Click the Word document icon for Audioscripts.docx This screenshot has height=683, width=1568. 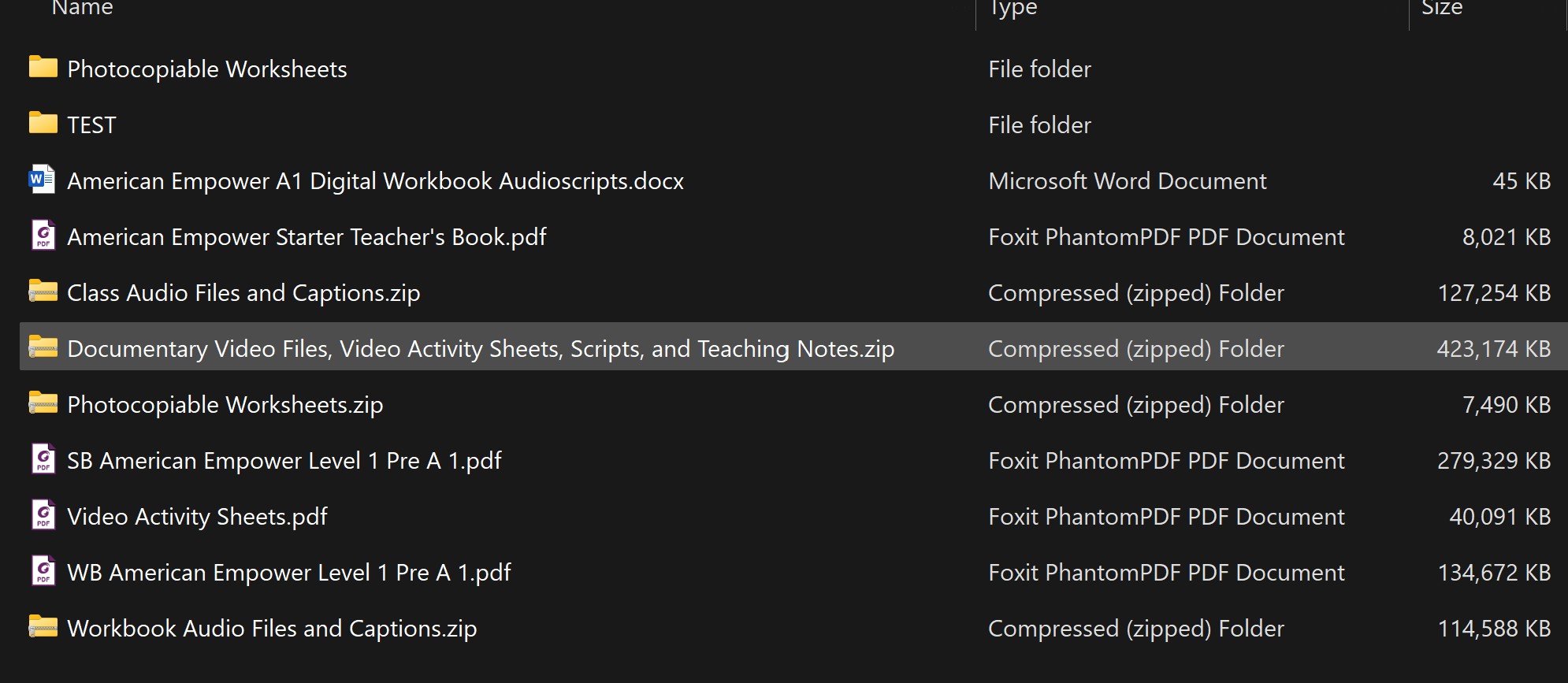(x=42, y=180)
